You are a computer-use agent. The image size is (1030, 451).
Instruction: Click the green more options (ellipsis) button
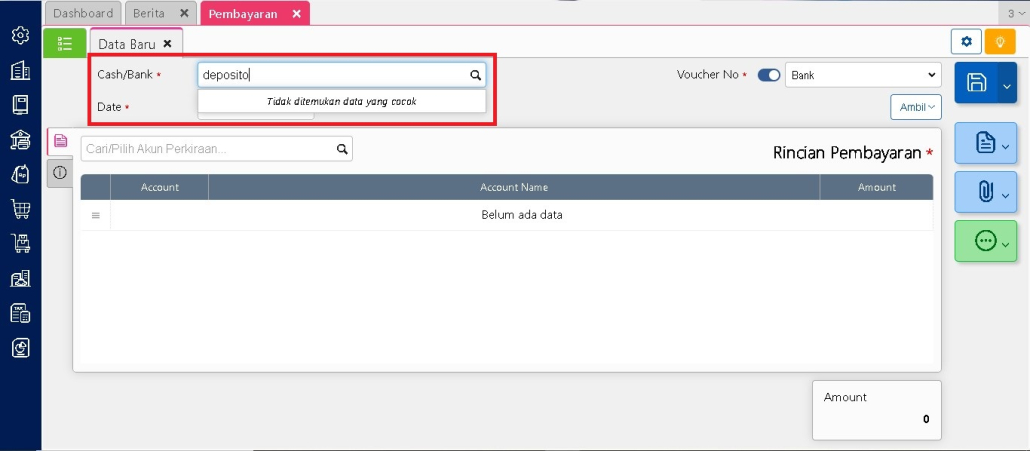(985, 242)
